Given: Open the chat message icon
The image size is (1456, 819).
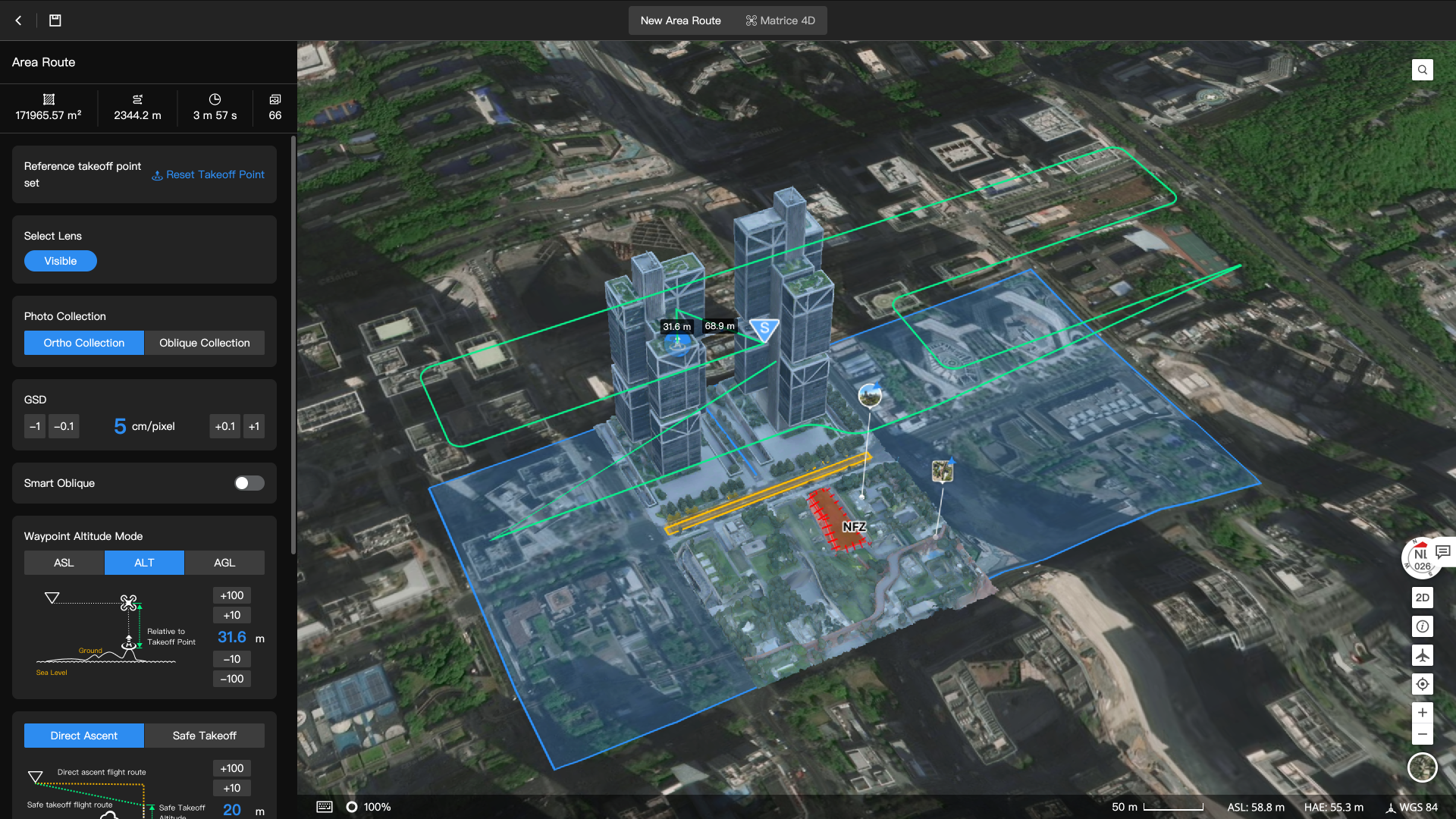Looking at the screenshot, I should (x=1443, y=551).
